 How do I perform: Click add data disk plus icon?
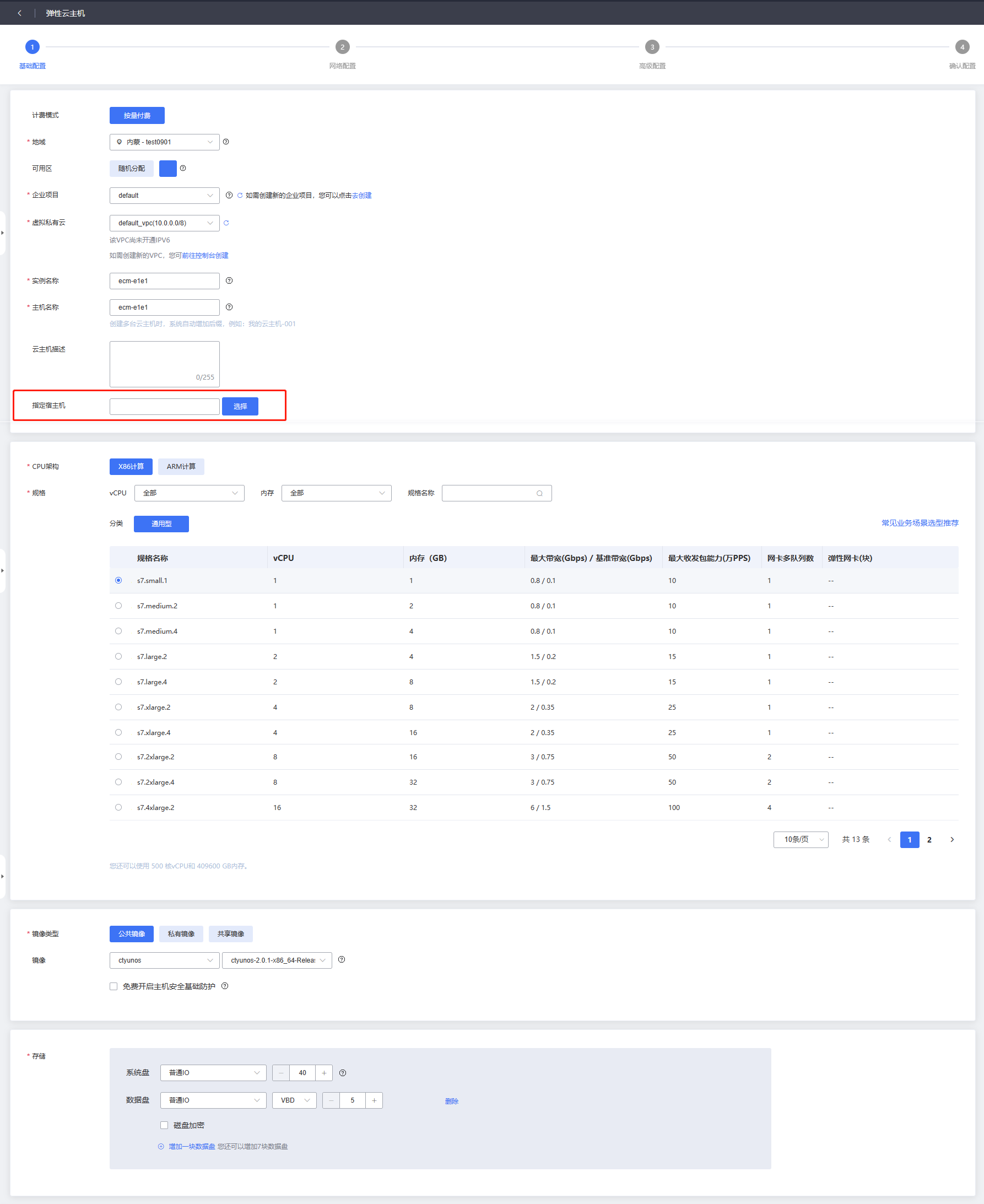[161, 1146]
